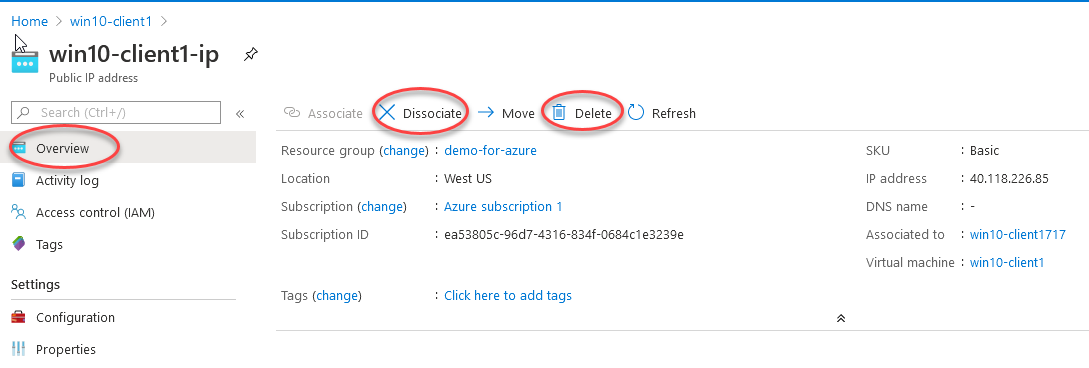
Task: Open the Azure subscription 1 link
Action: pos(504,206)
